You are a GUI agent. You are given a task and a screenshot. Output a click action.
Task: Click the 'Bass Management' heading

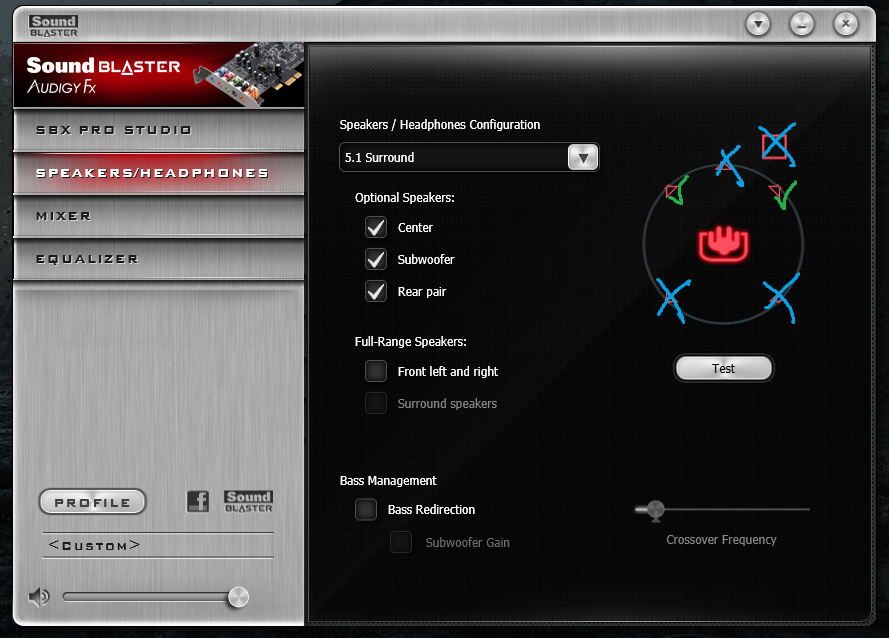(x=388, y=481)
